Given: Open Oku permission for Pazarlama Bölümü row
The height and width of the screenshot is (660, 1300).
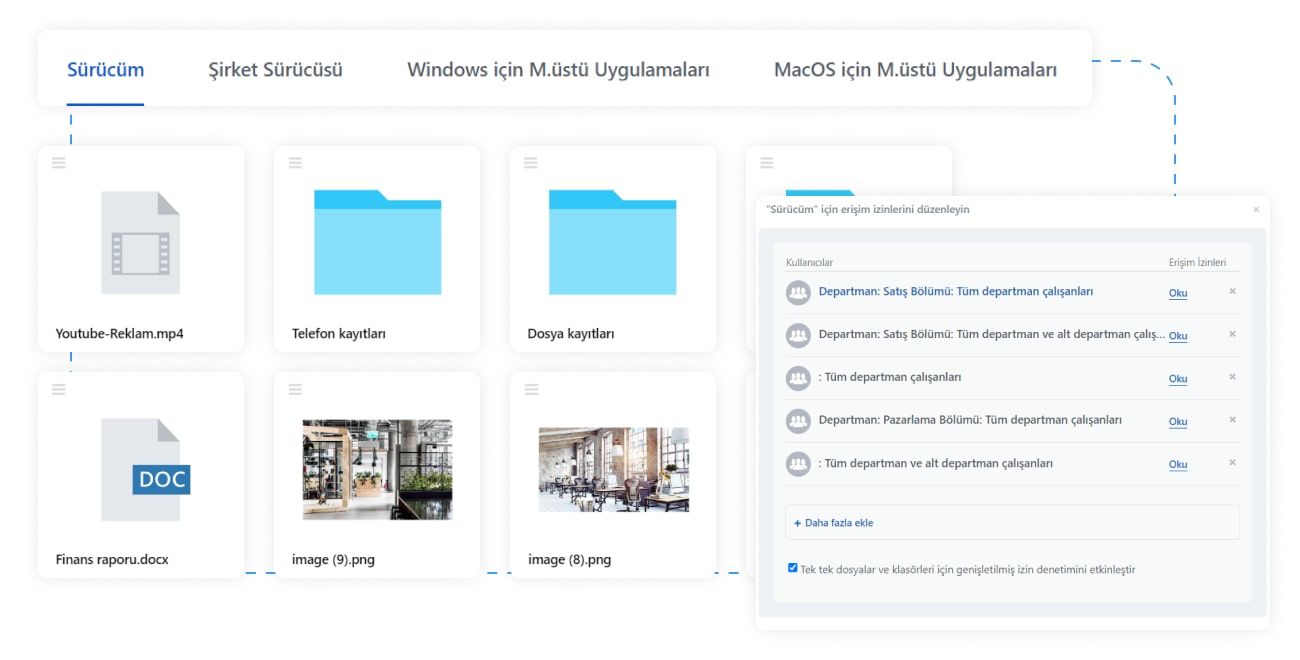Looking at the screenshot, I should [1178, 422].
